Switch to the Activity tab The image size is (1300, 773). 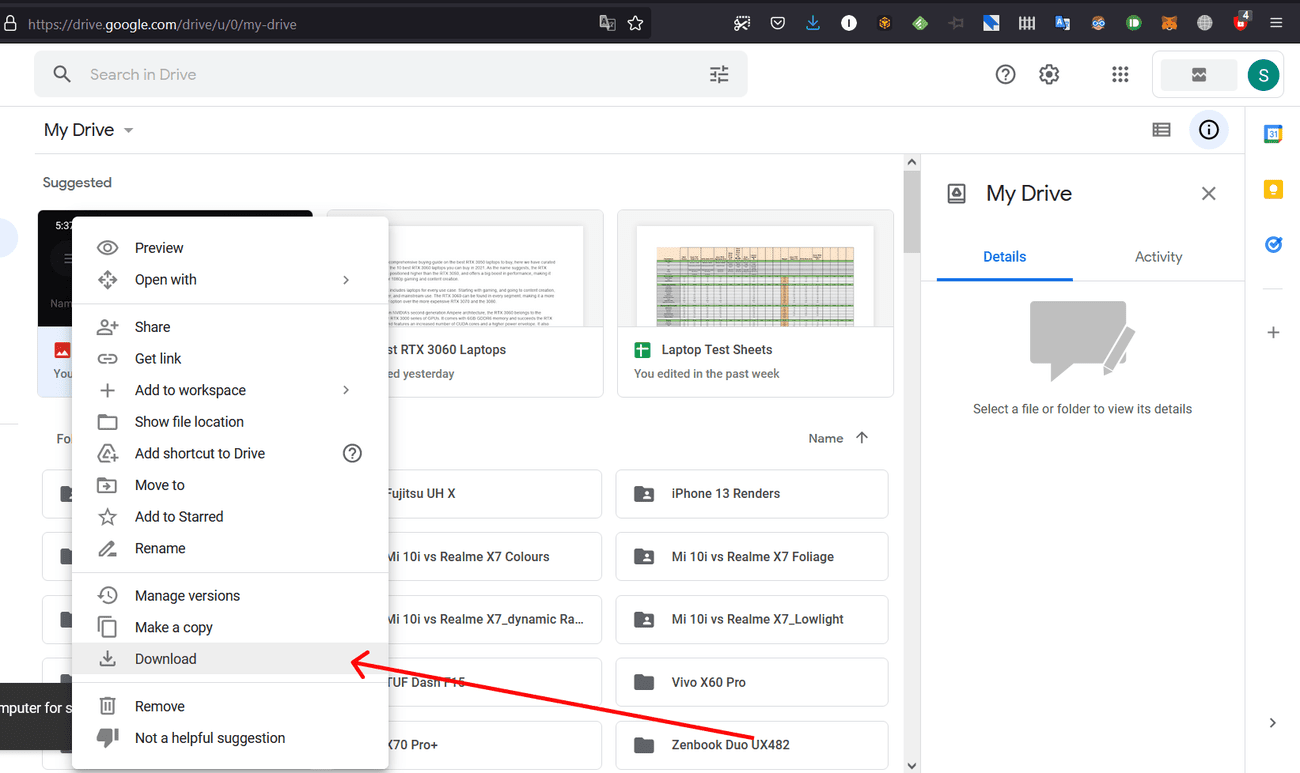click(x=1158, y=256)
